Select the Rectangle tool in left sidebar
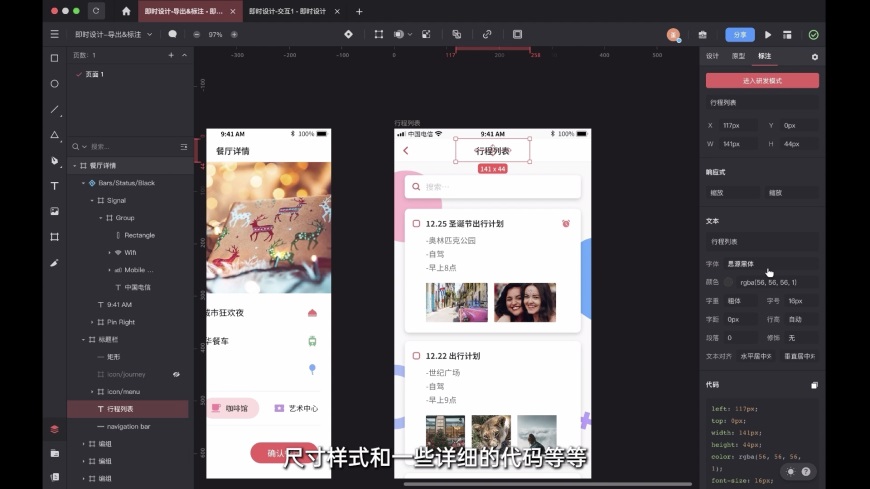 point(54,58)
